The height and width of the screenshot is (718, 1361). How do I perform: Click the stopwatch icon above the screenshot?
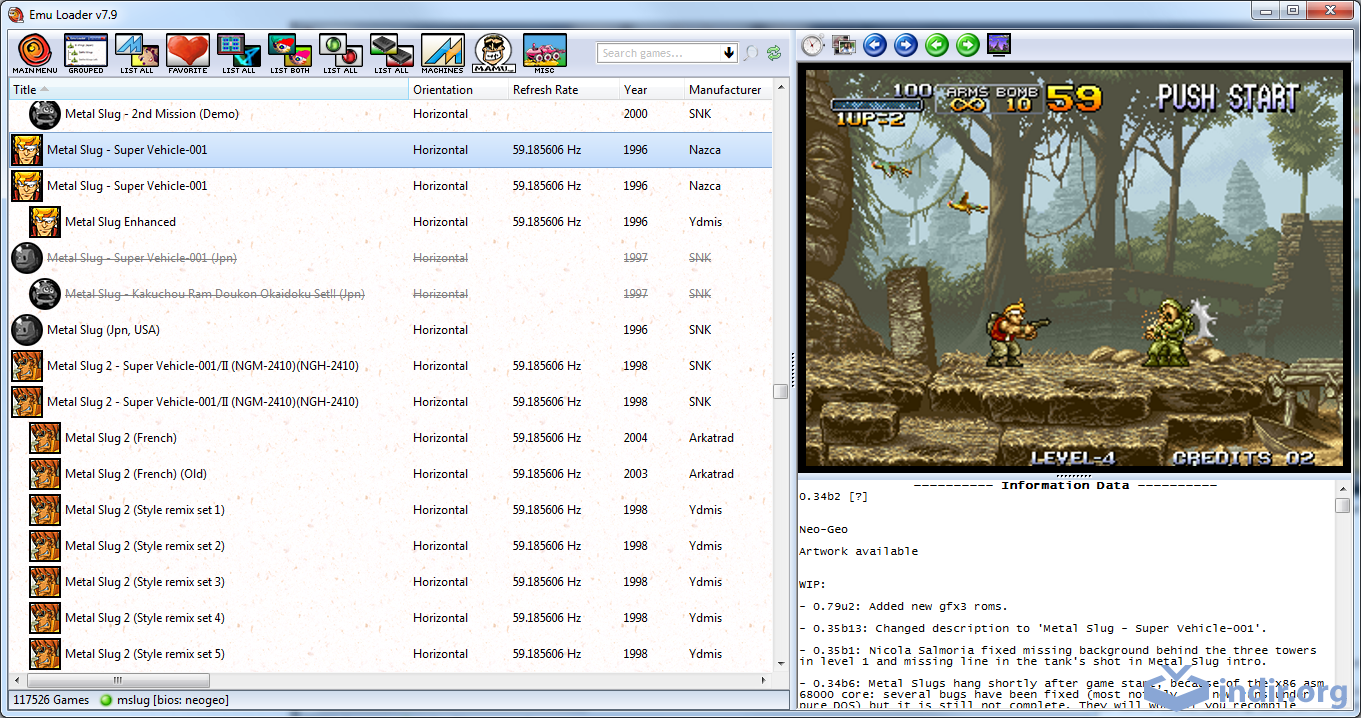point(812,45)
